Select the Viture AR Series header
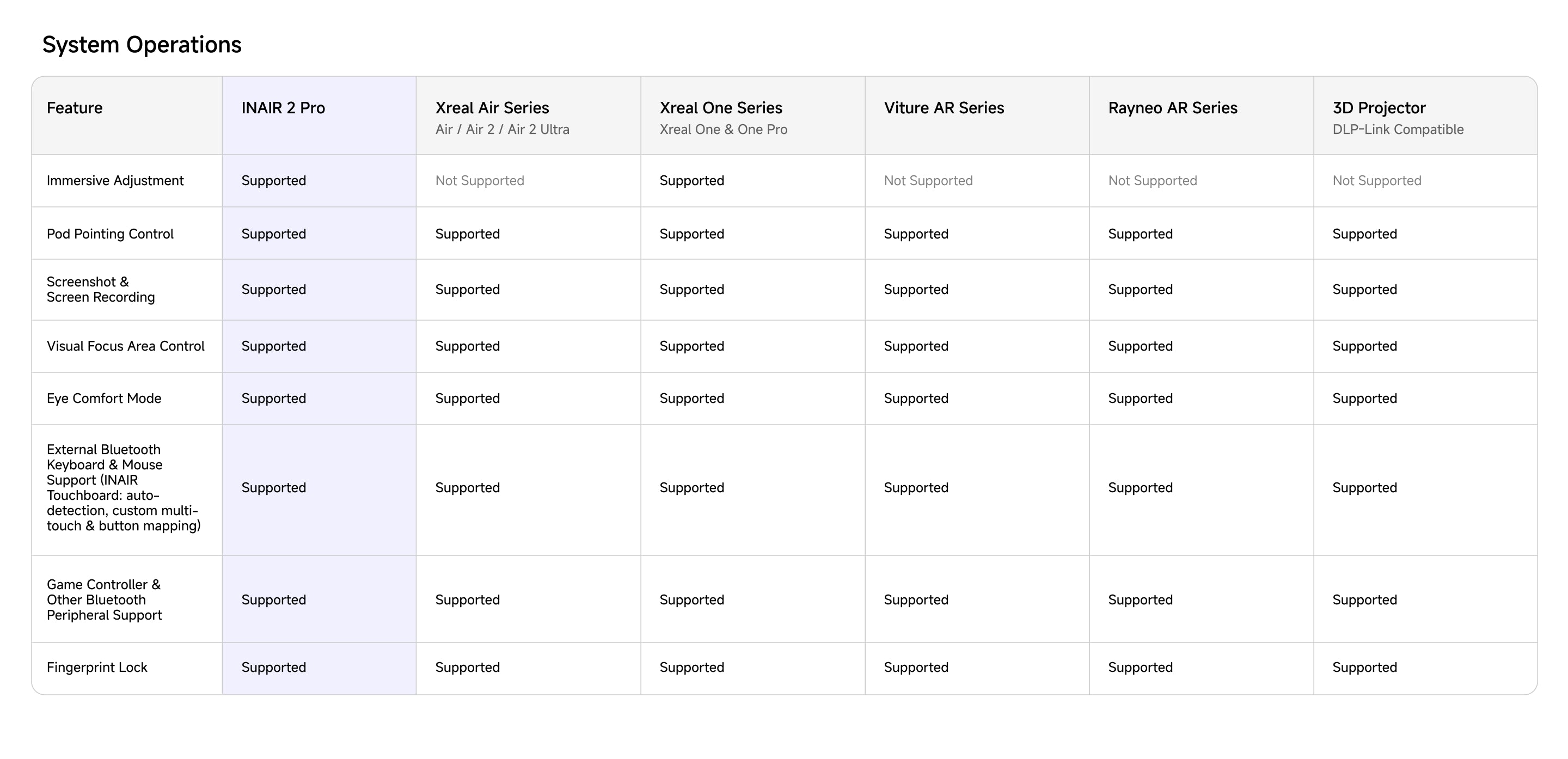This screenshot has width=1568, height=759. tap(944, 108)
